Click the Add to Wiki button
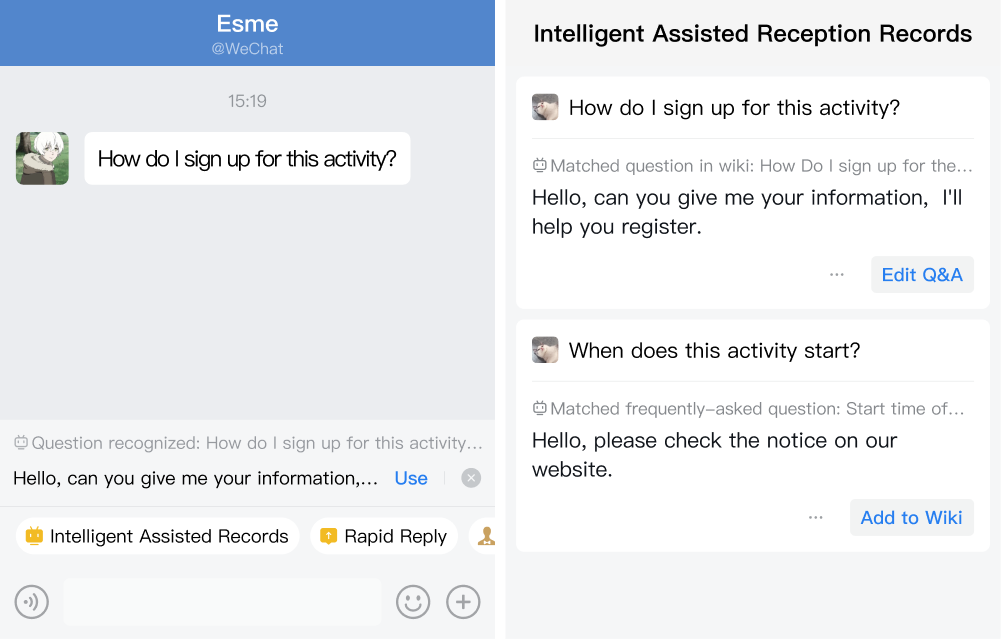 912,517
